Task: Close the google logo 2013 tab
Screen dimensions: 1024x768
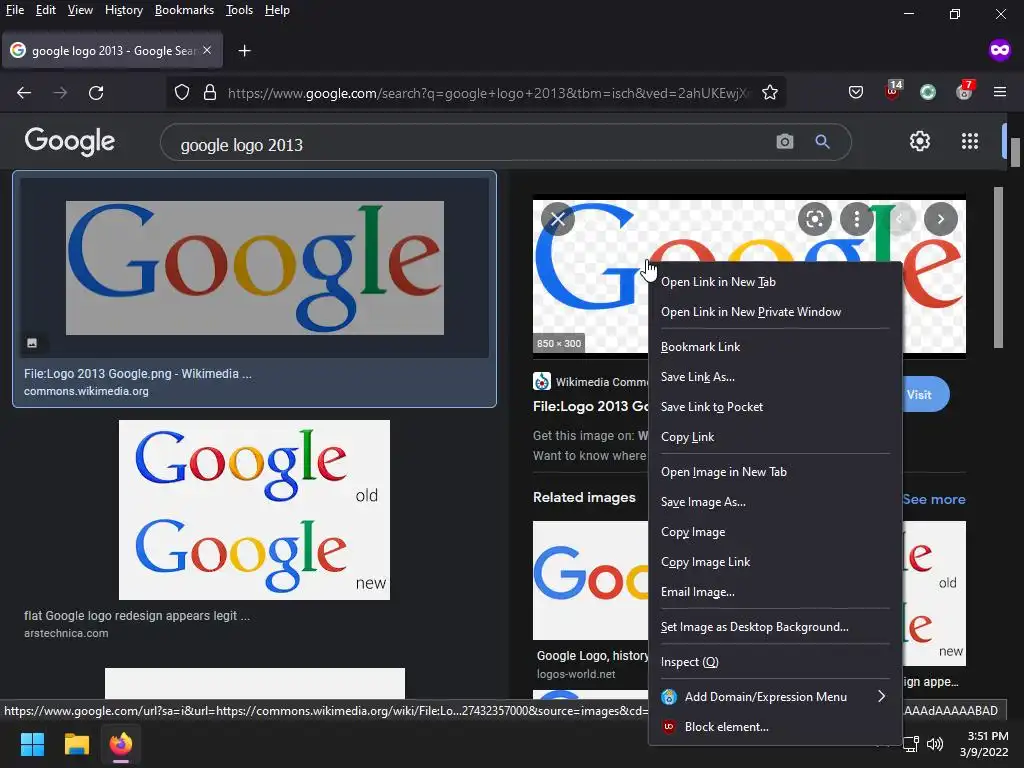Action: (x=207, y=50)
